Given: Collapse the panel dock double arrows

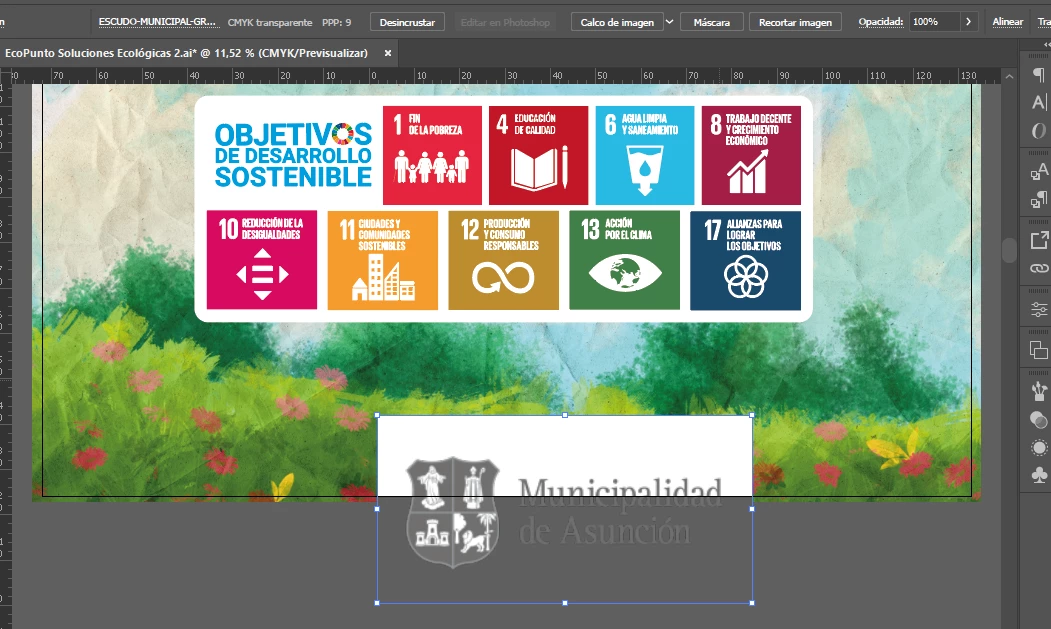Looking at the screenshot, I should pos(1047,44).
